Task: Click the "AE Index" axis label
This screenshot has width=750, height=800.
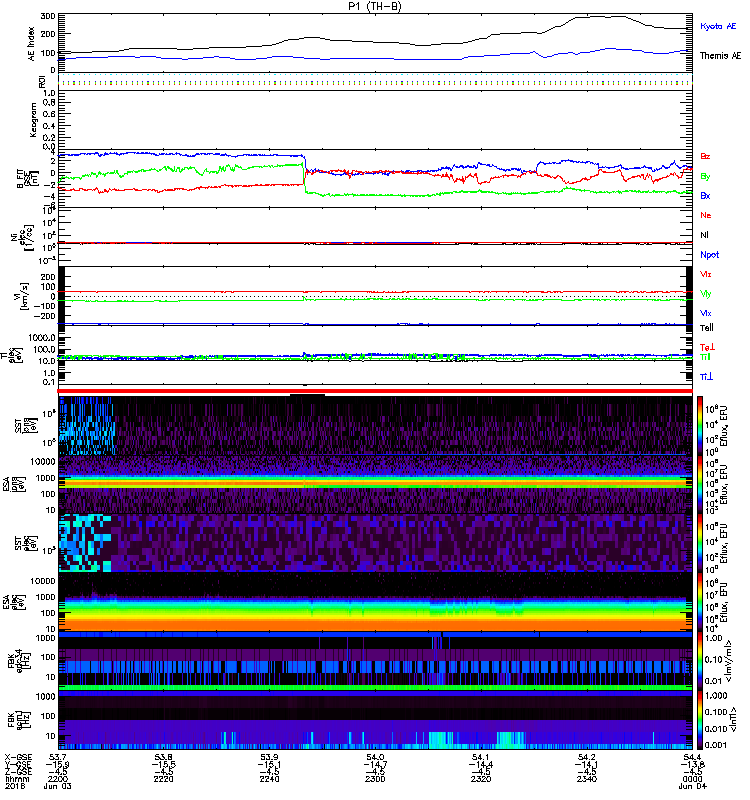Action: coord(32,44)
